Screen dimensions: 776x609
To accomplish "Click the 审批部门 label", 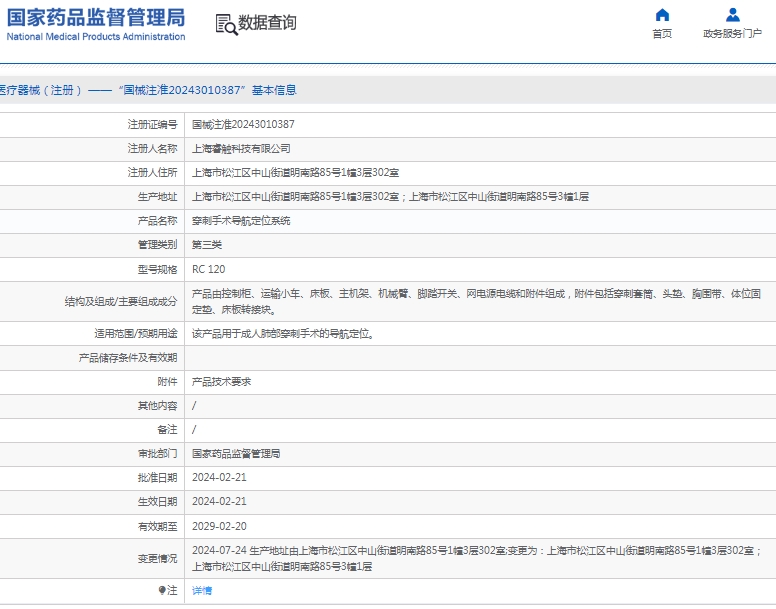I will click(x=157, y=454).
